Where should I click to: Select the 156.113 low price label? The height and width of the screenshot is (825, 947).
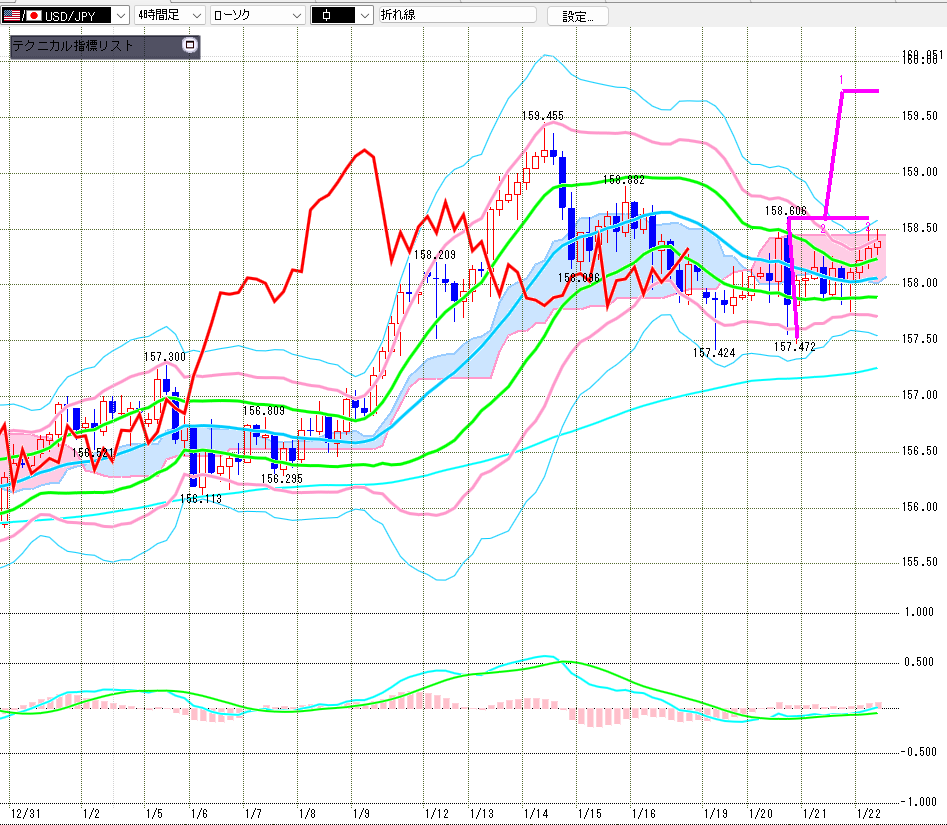(x=200, y=497)
